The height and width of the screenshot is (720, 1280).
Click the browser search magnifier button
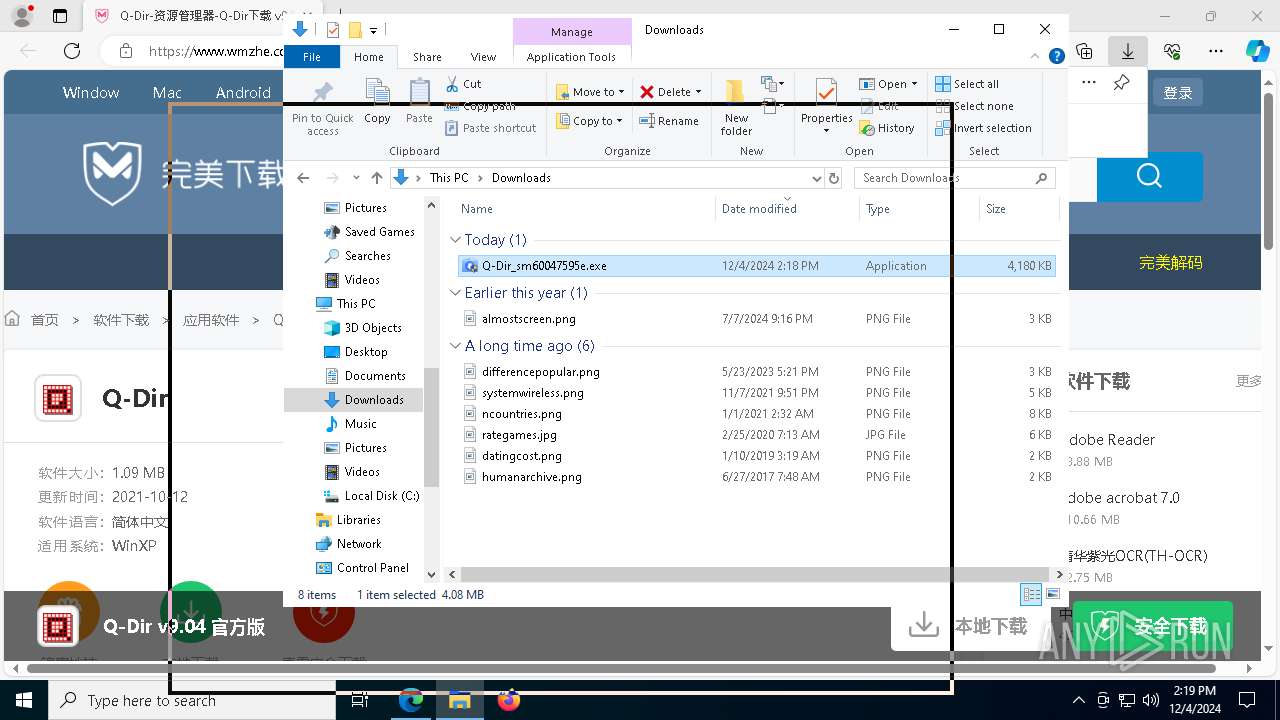click(x=1149, y=178)
